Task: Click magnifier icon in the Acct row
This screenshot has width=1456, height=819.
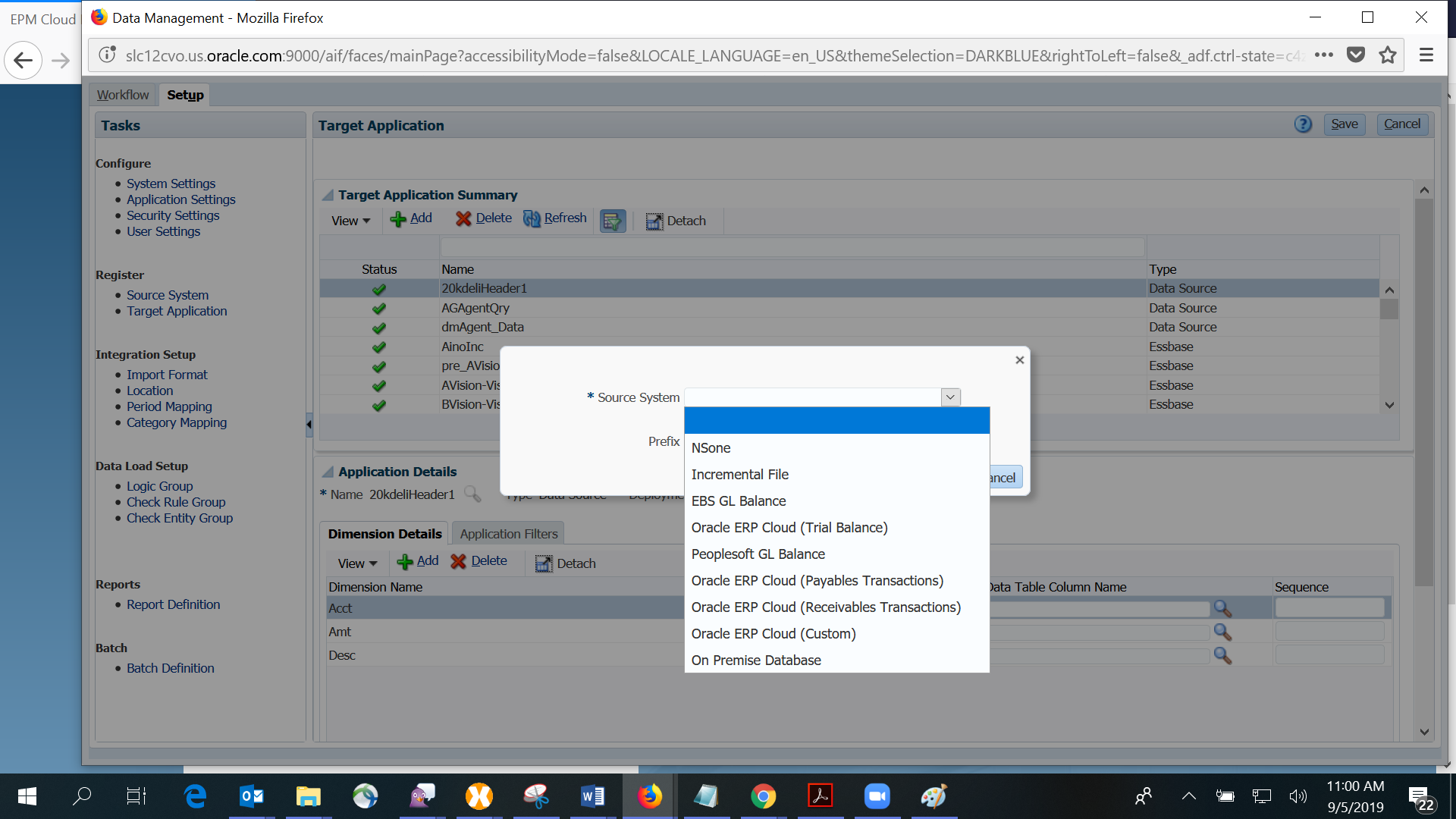Action: 1222,608
